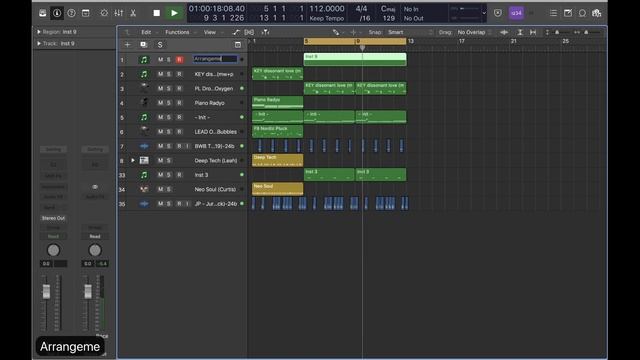
Task: Open LCD display mode dropdown arrow
Action: 484,13
